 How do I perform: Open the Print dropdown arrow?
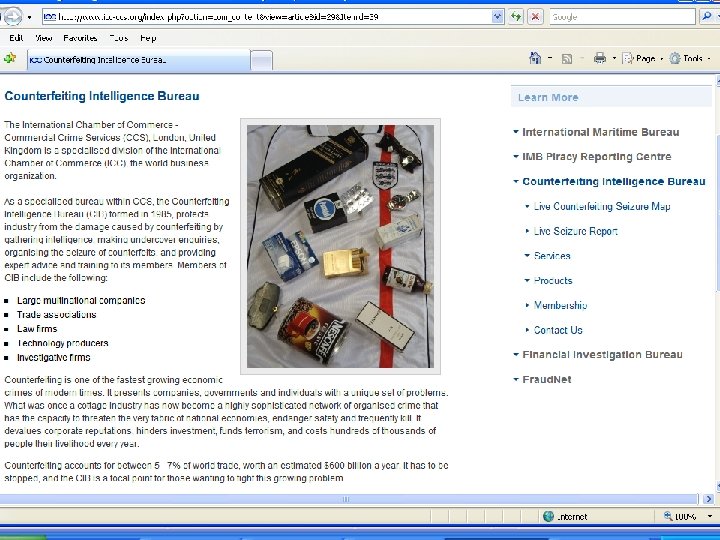[614, 59]
